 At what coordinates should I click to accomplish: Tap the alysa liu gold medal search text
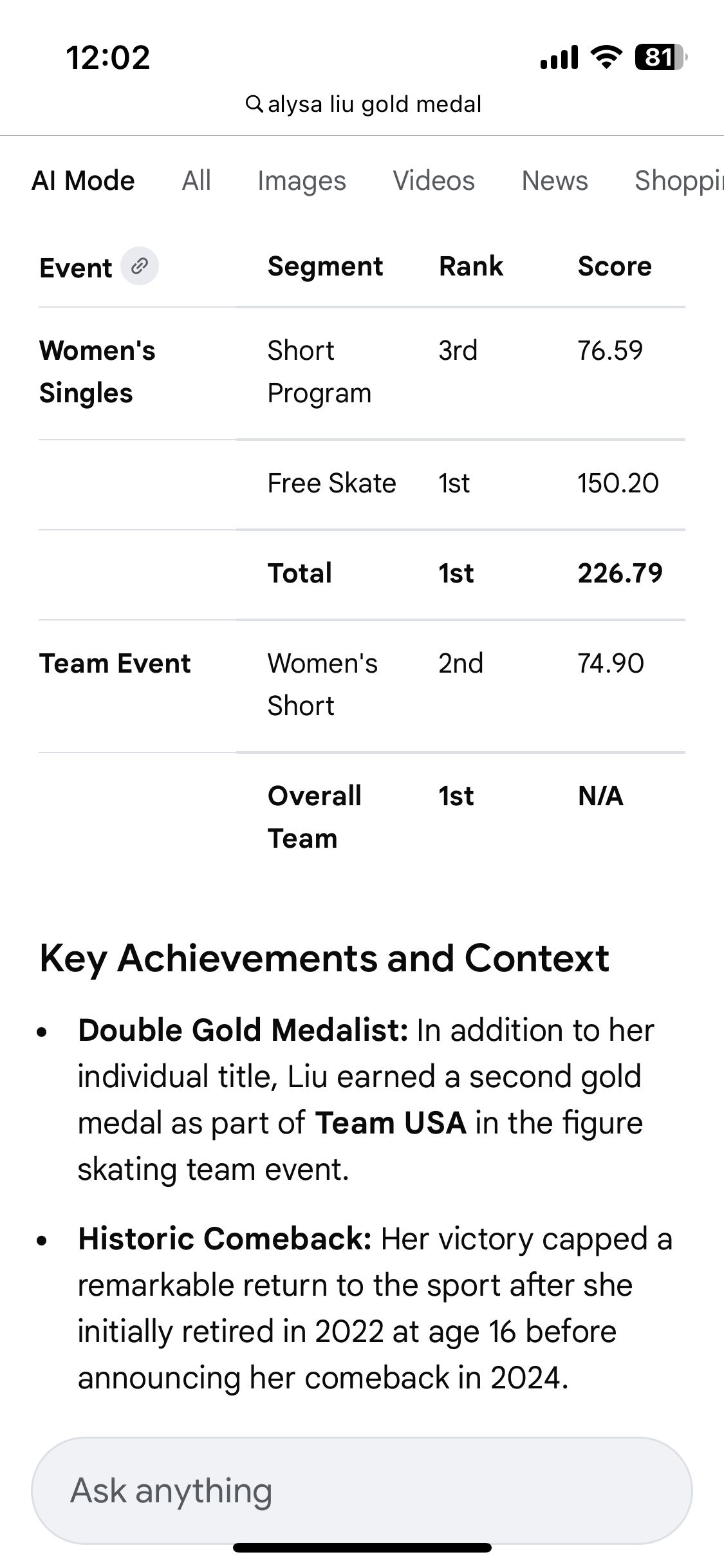click(374, 104)
